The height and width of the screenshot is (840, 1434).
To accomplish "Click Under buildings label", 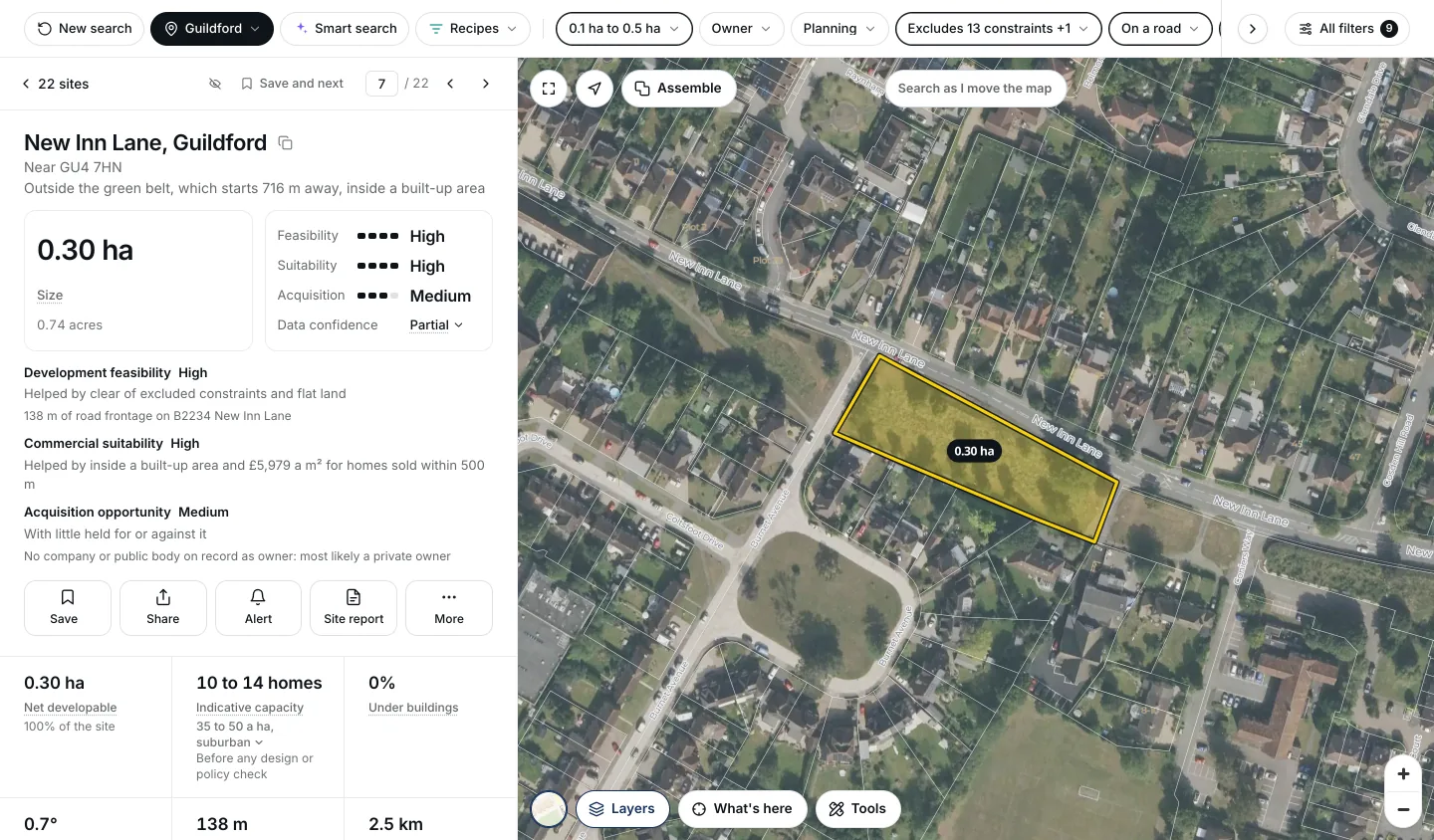I will 413,708.
